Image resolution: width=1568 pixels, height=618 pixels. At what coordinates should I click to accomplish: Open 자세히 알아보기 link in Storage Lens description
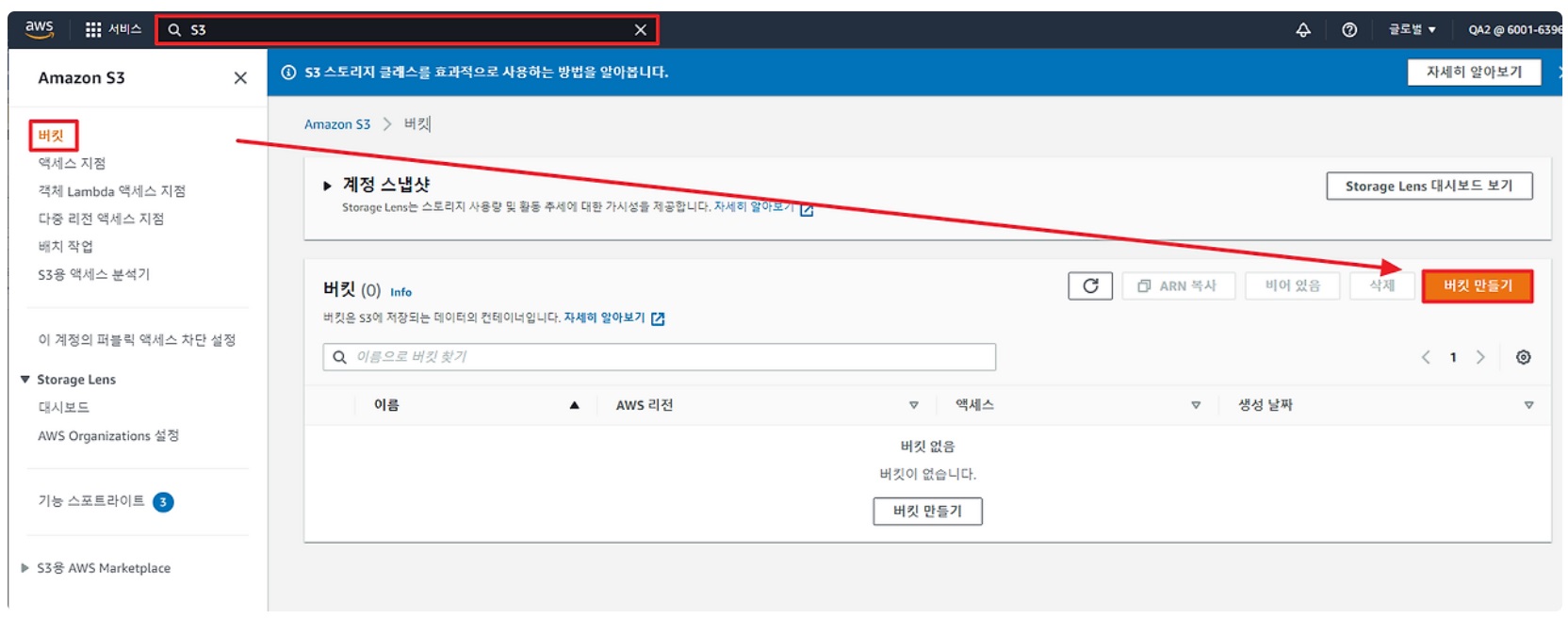tap(754, 207)
